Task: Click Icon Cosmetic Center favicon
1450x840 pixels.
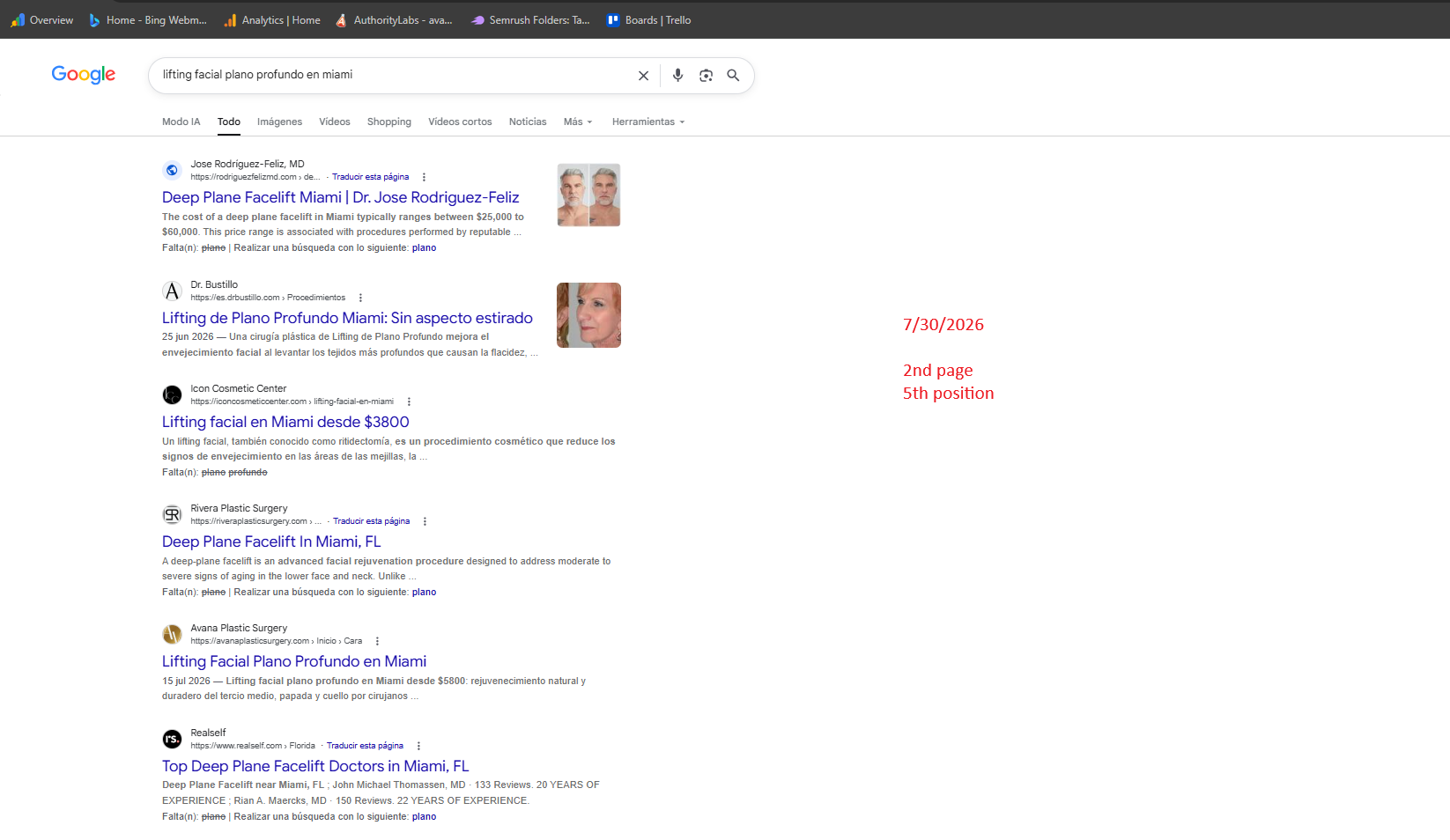Action: tap(173, 394)
